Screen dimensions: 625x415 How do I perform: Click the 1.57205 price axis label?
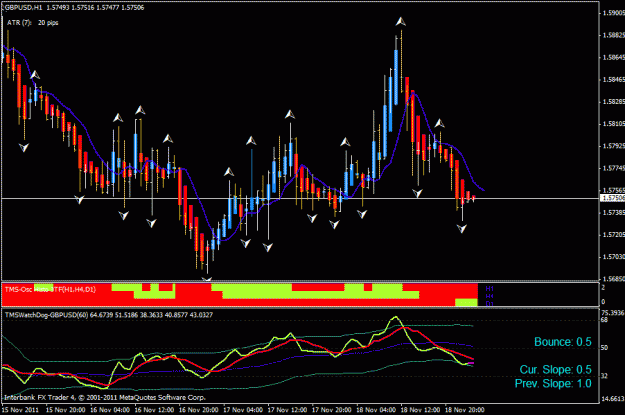613,235
